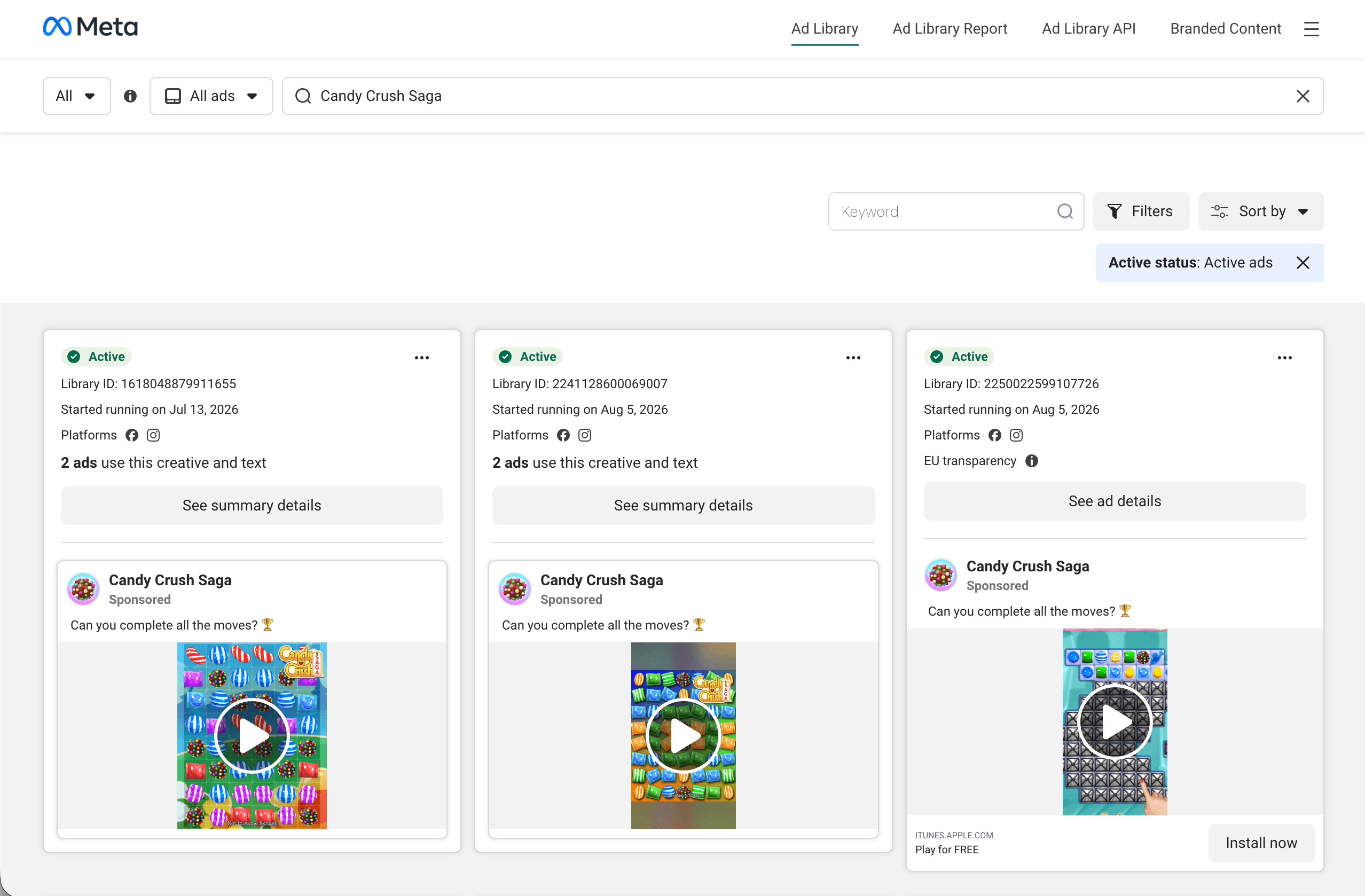The width and height of the screenshot is (1365, 896).
Task: Click Facebook platform icon on Jul 13 ad
Action: click(132, 435)
